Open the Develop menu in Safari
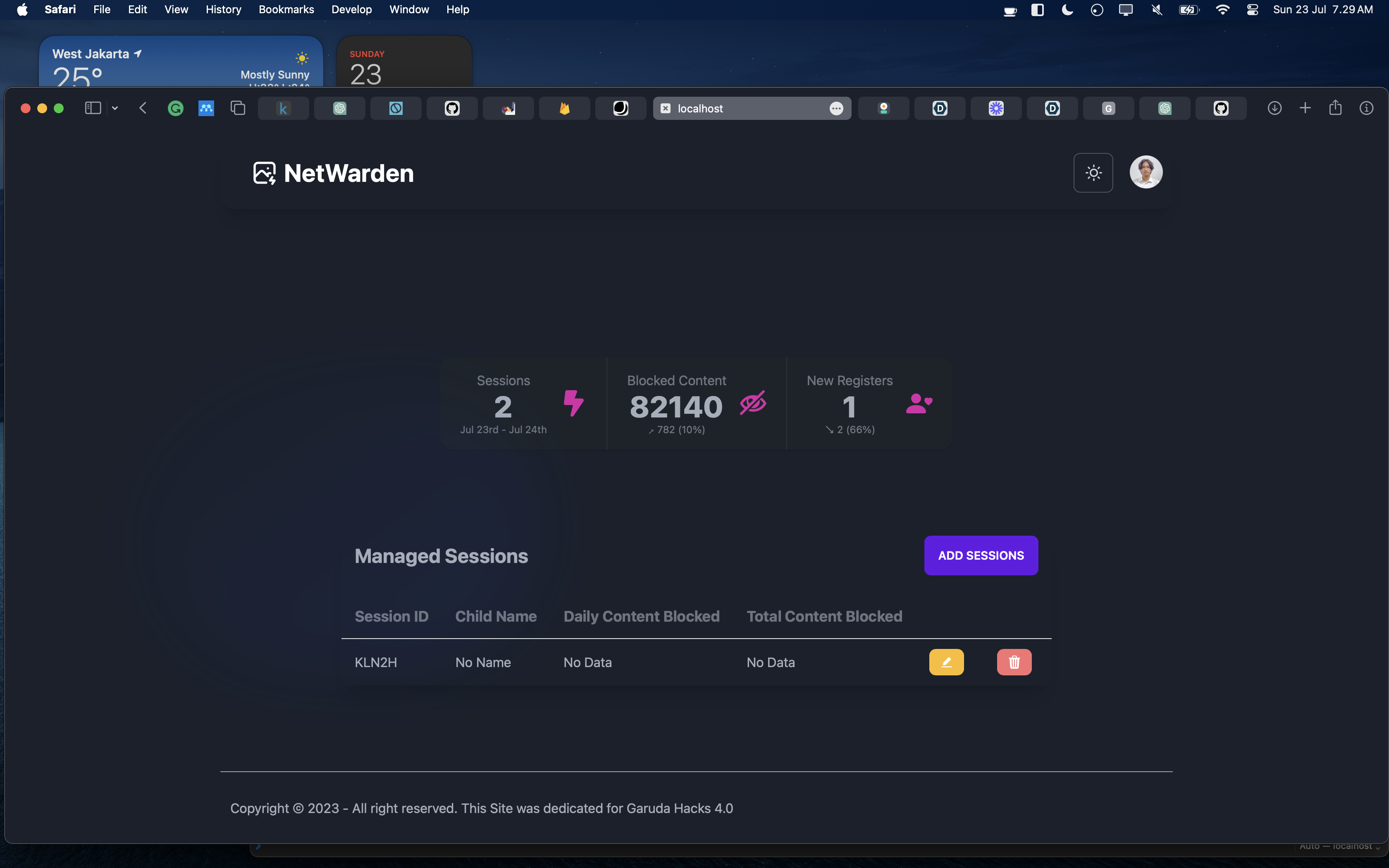This screenshot has height=868, width=1389. click(351, 9)
